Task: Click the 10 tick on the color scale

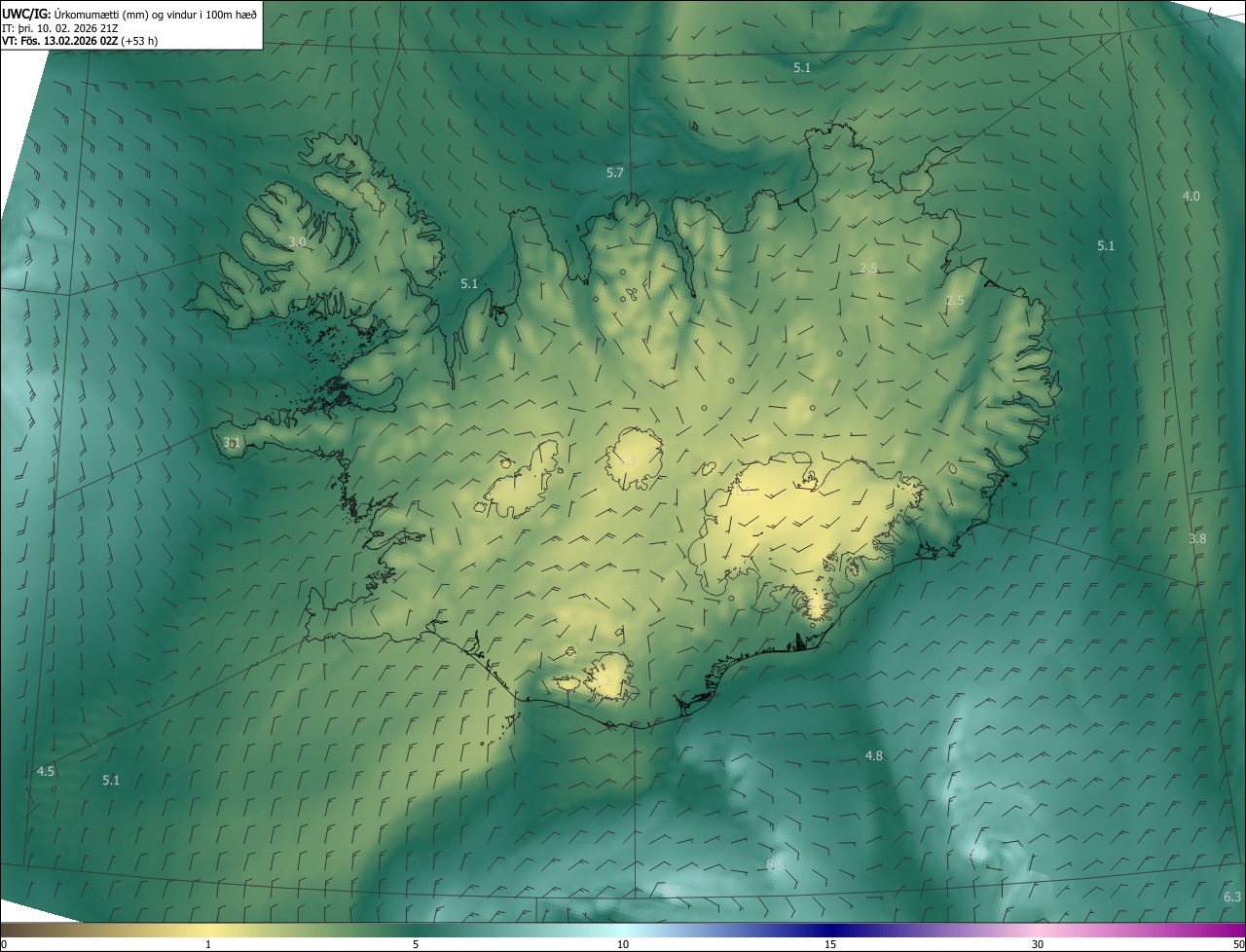Action: (x=623, y=944)
